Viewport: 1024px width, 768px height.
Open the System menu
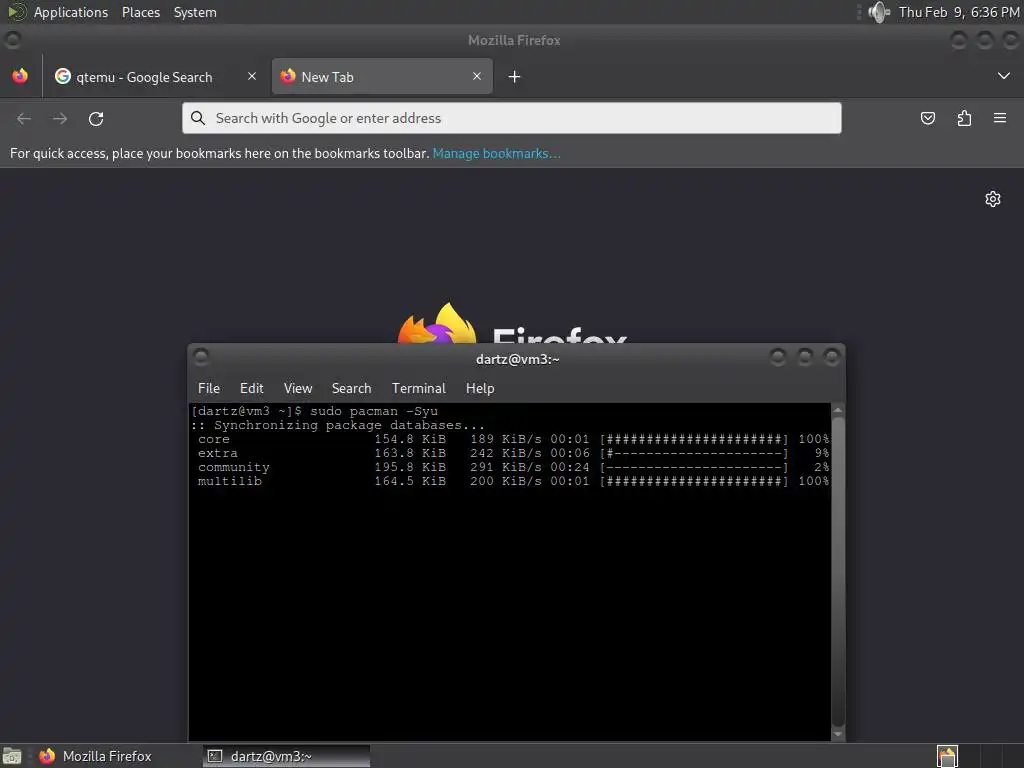[195, 12]
